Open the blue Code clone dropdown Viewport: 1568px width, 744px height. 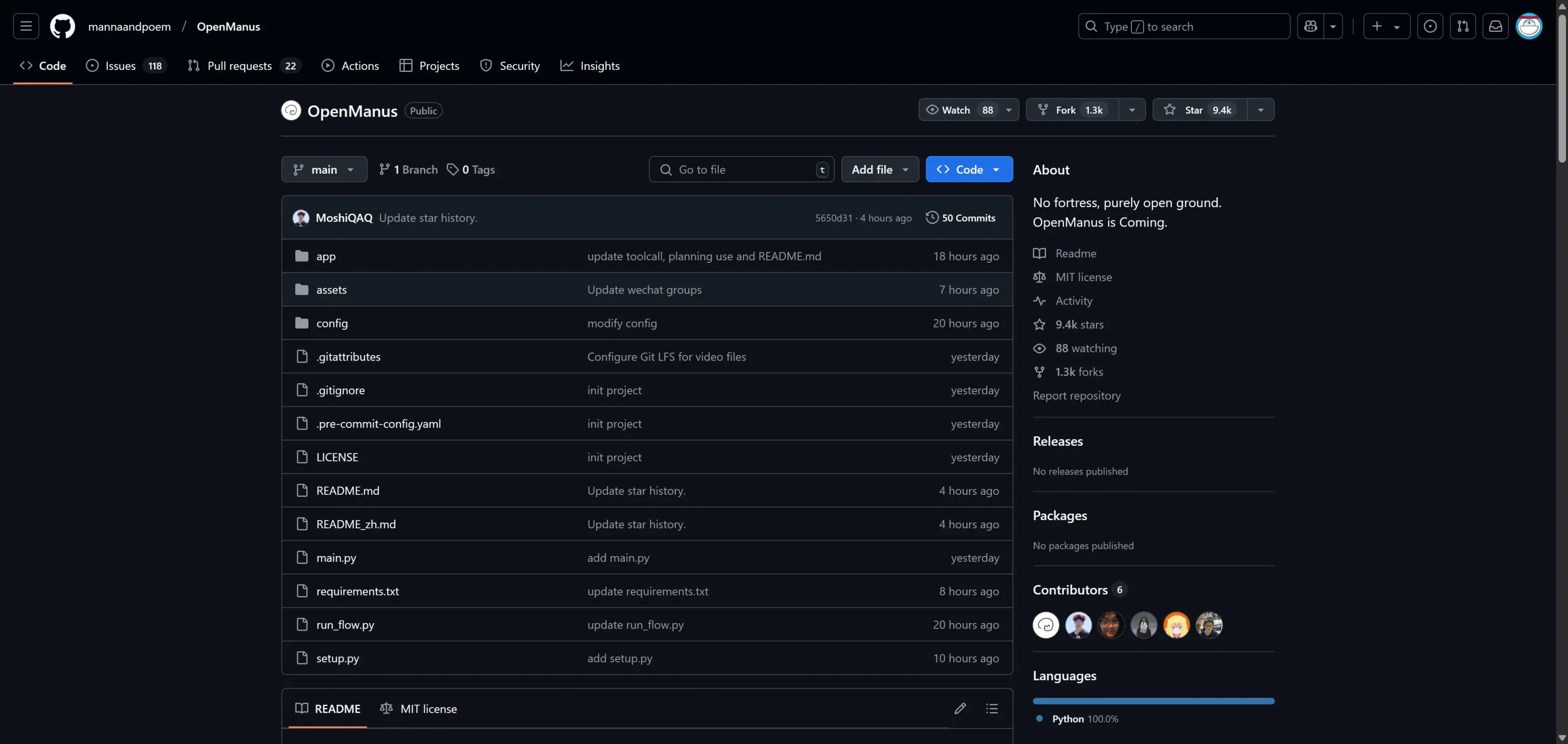[968, 169]
